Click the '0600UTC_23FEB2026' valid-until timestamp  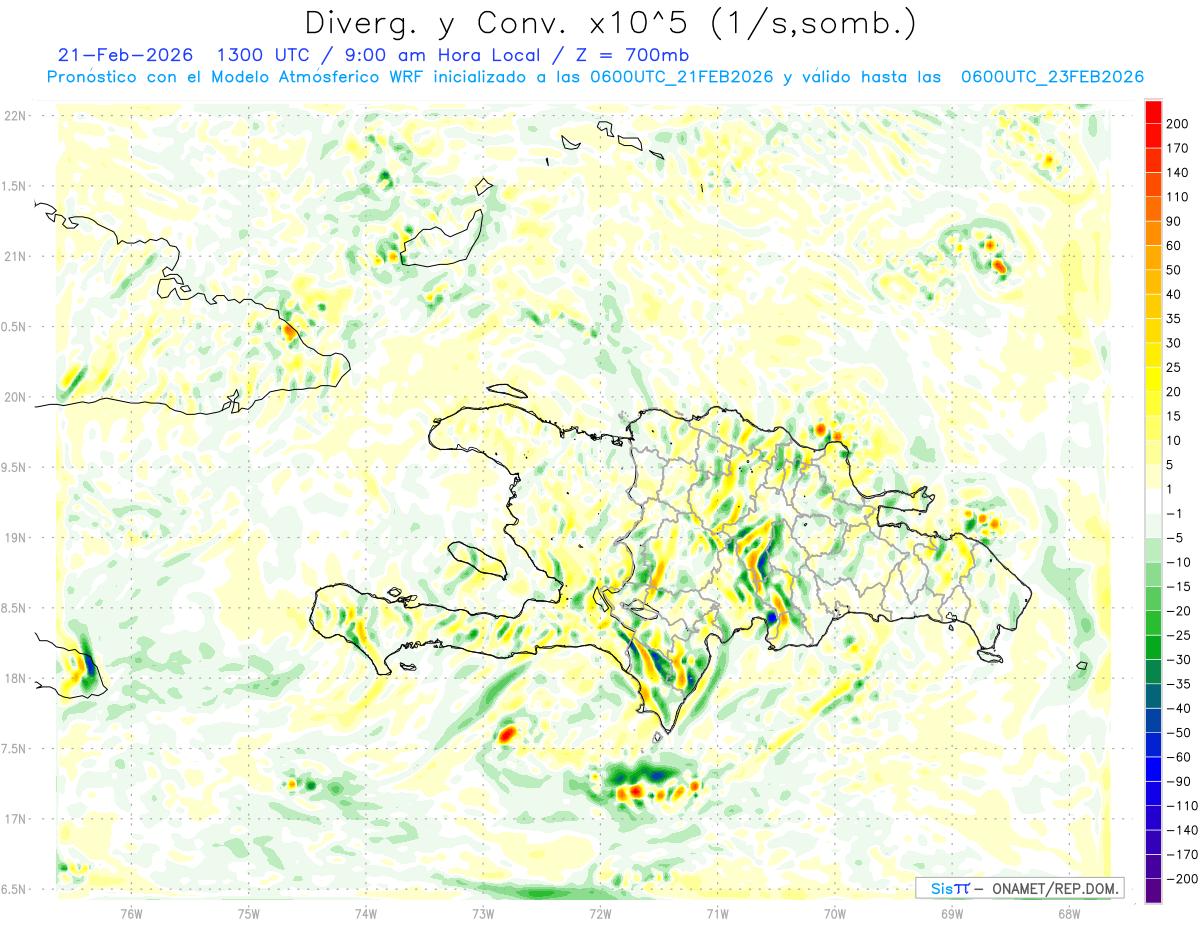click(x=1052, y=77)
